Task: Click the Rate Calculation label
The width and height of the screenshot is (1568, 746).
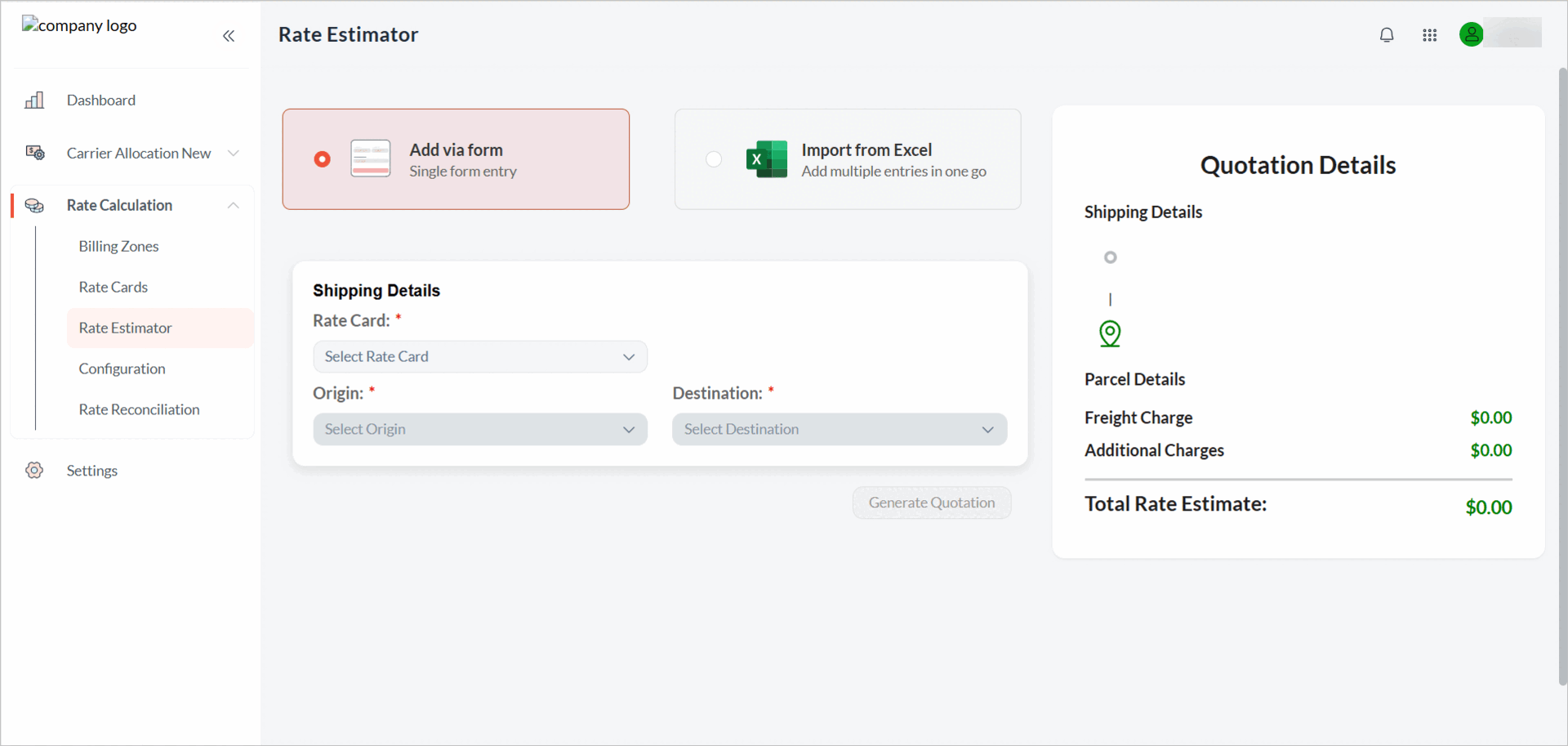Action: 119,205
